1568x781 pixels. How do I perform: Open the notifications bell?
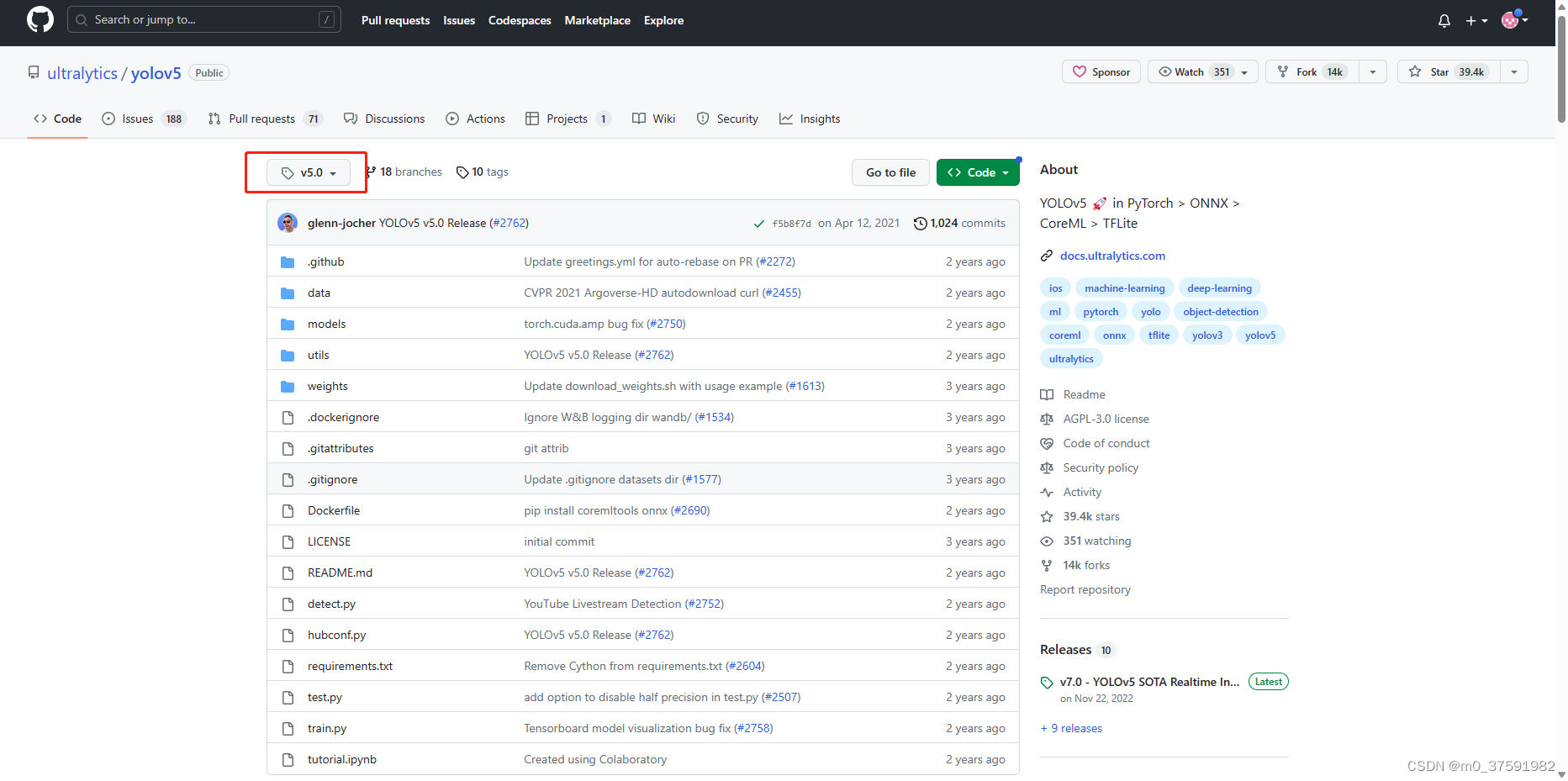[1444, 20]
